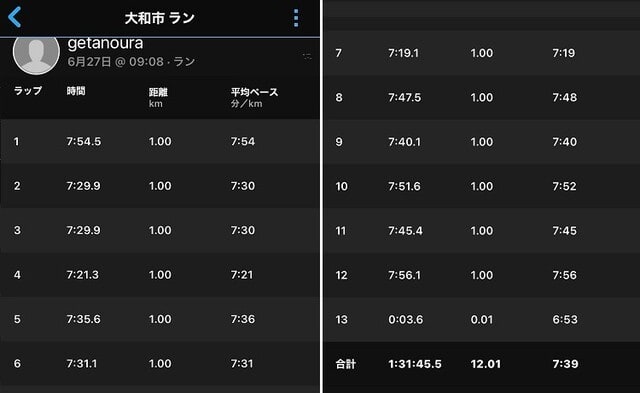
Task: Select lap 4 row with 7:21.3
Action: click(160, 275)
